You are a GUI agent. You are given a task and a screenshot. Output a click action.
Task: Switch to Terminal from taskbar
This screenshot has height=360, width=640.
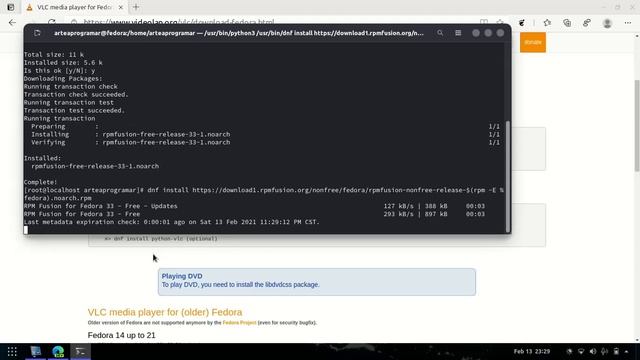tap(80, 351)
